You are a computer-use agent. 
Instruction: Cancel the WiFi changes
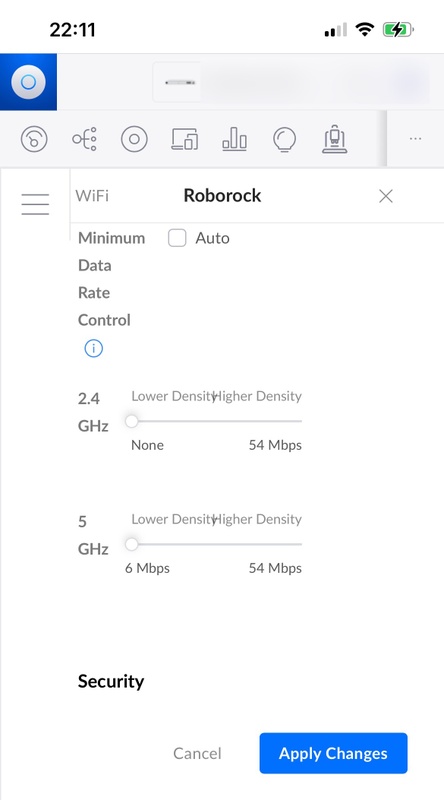pos(197,753)
